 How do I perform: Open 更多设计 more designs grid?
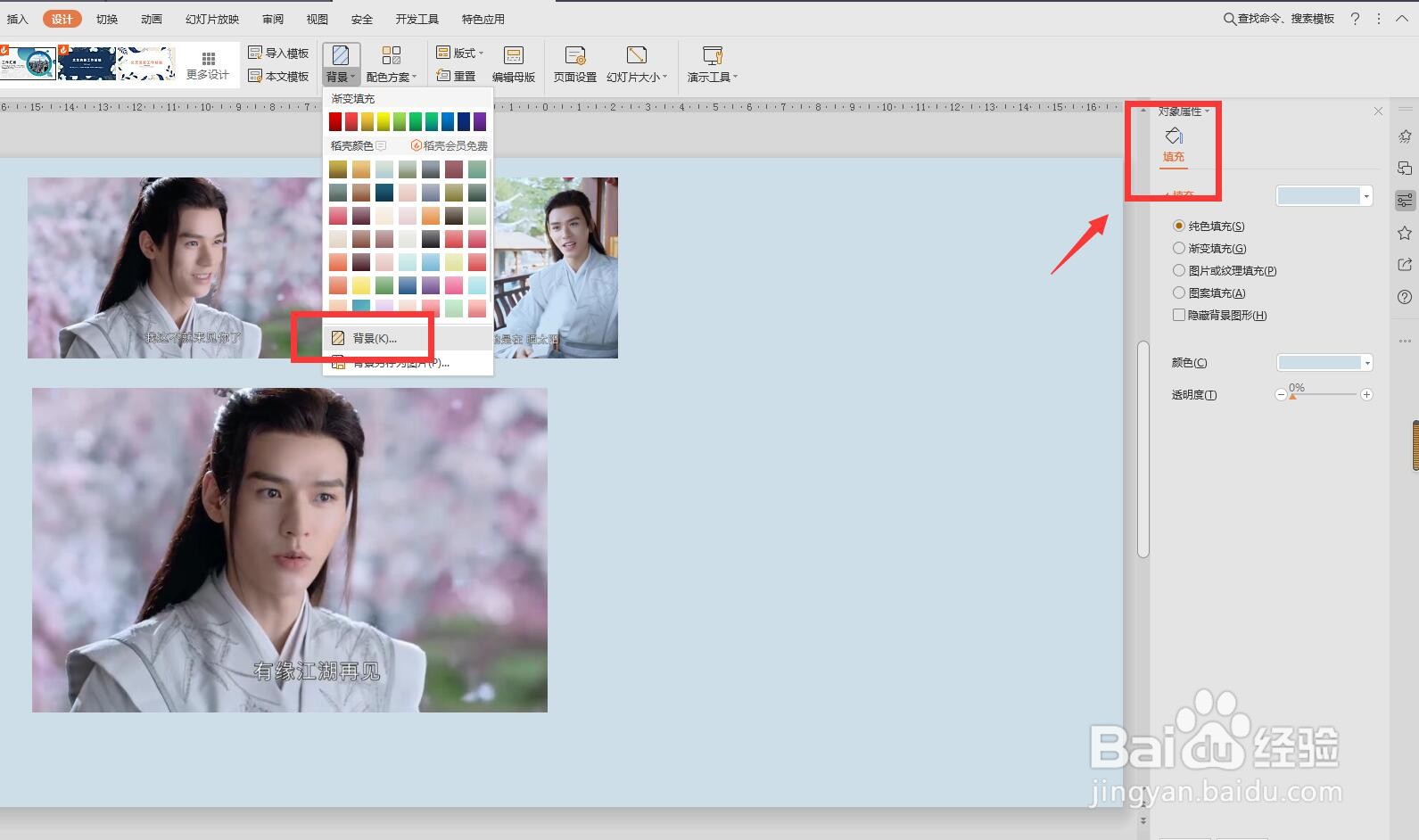coord(208,65)
